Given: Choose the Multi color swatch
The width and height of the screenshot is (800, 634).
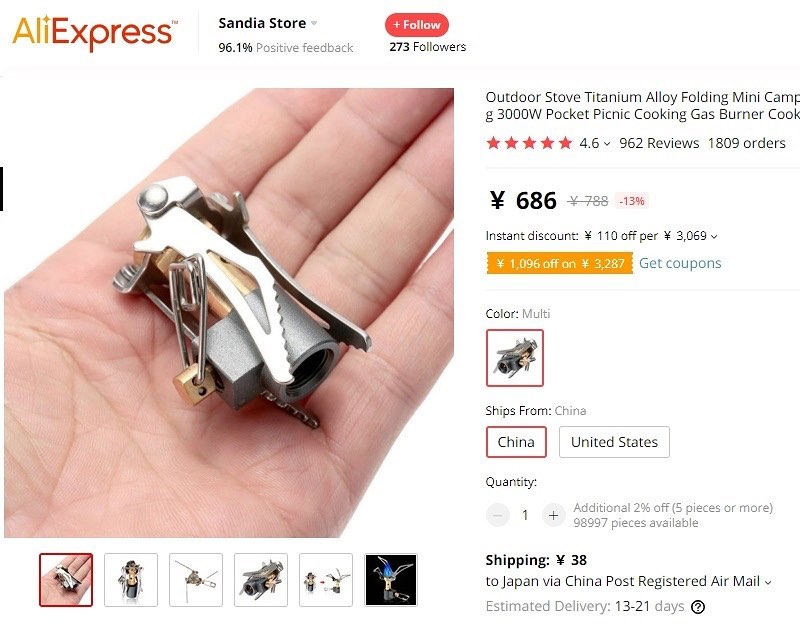Looking at the screenshot, I should (x=515, y=358).
